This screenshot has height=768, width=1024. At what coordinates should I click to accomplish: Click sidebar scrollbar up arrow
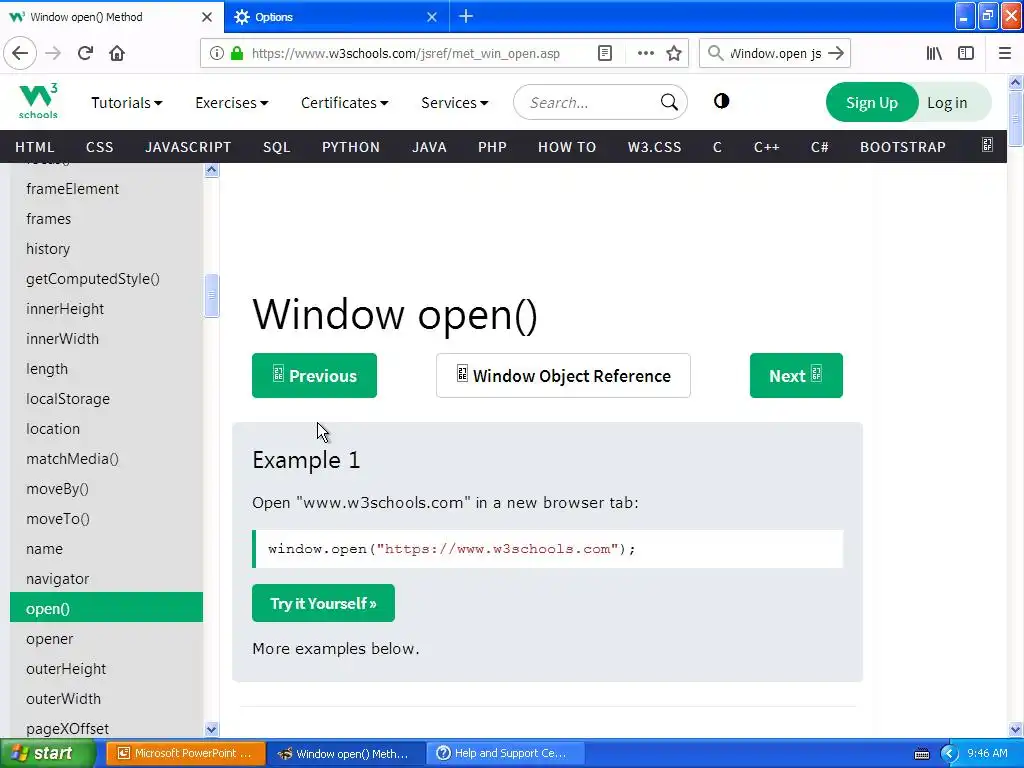pyautogui.click(x=211, y=170)
